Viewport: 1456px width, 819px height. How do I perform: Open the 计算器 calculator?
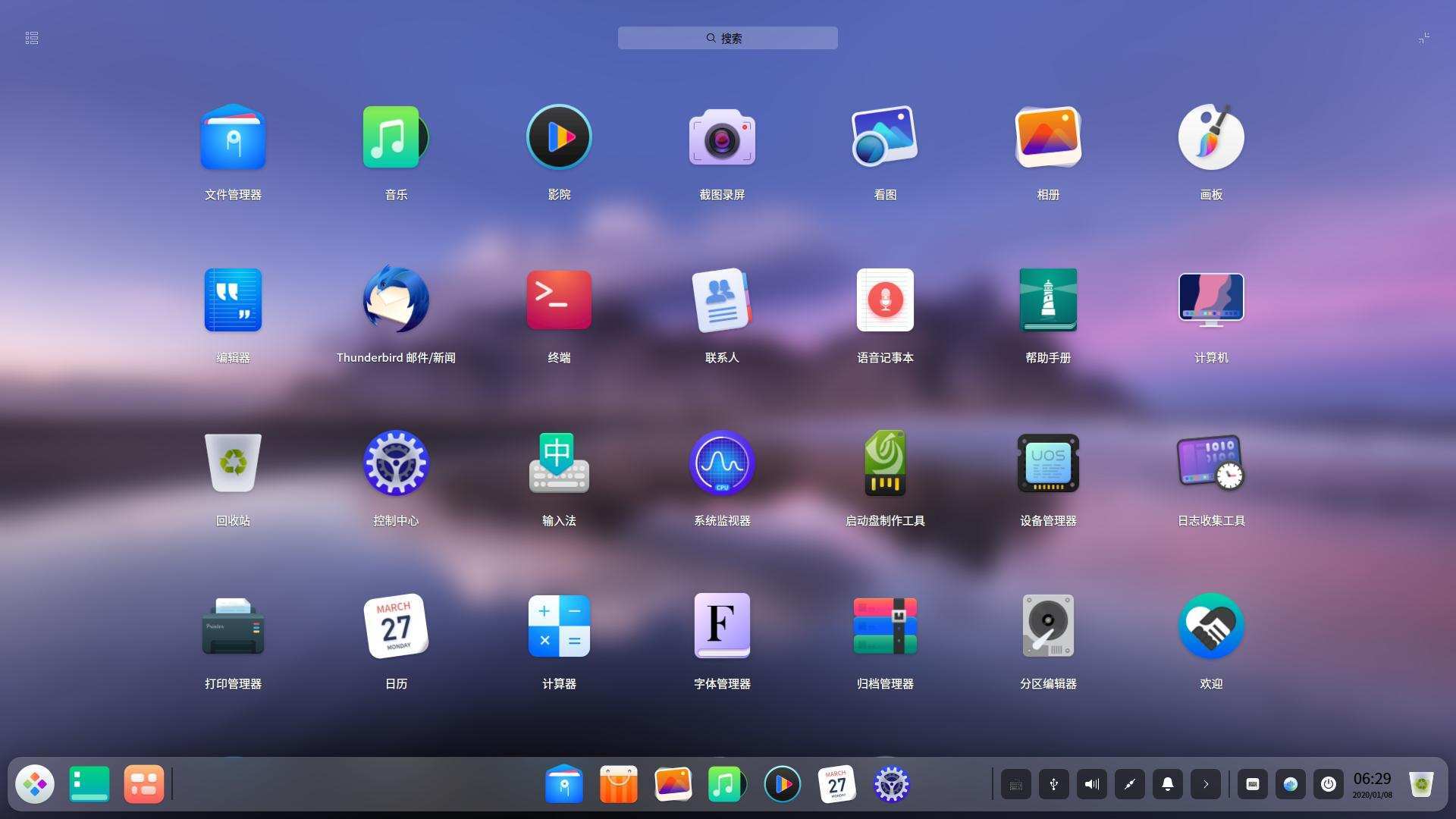[559, 626]
